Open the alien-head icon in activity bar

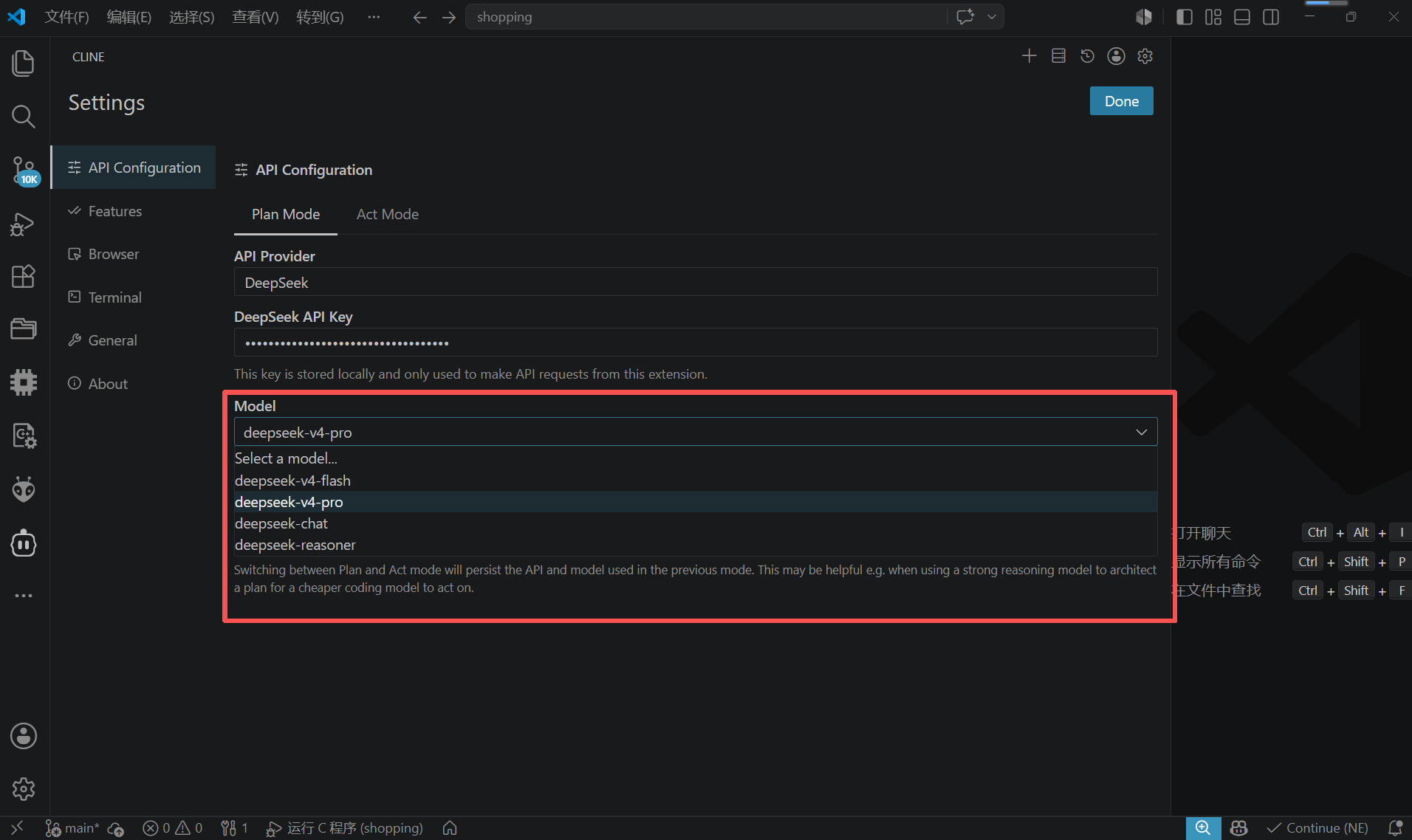point(24,489)
